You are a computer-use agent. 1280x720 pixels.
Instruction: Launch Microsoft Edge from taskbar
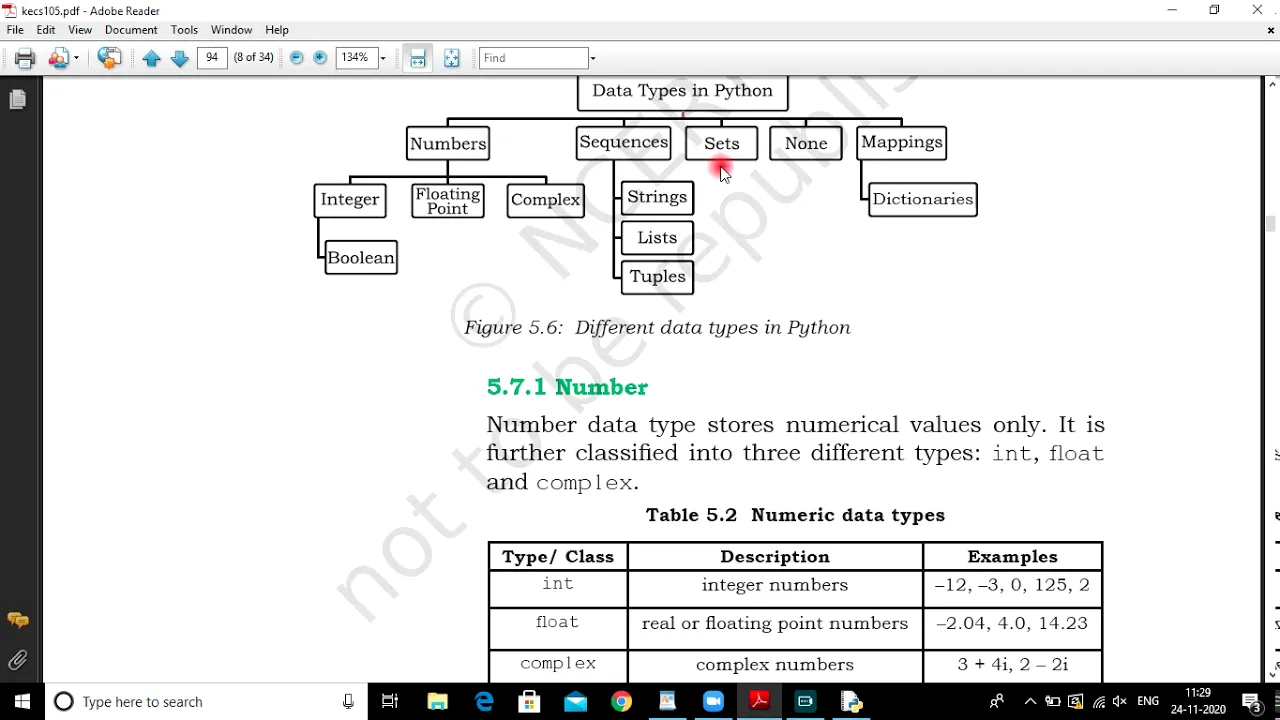484,702
